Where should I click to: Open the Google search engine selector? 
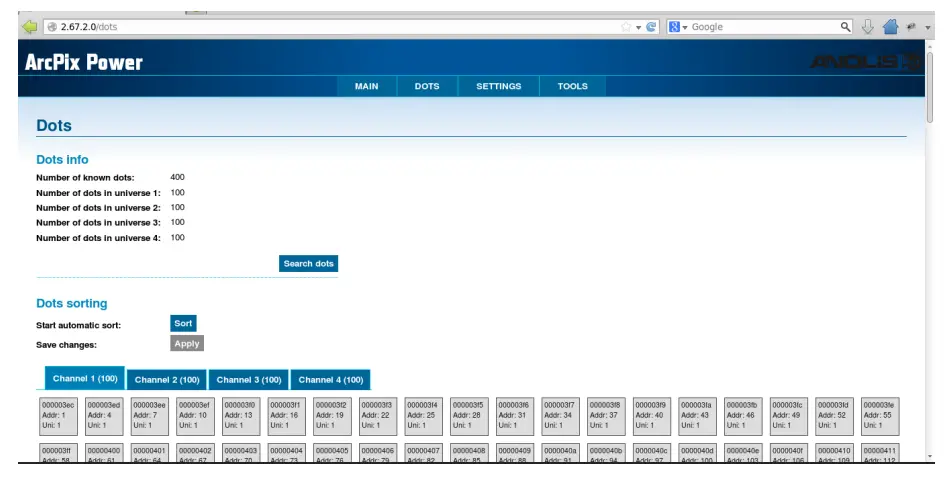[678, 27]
